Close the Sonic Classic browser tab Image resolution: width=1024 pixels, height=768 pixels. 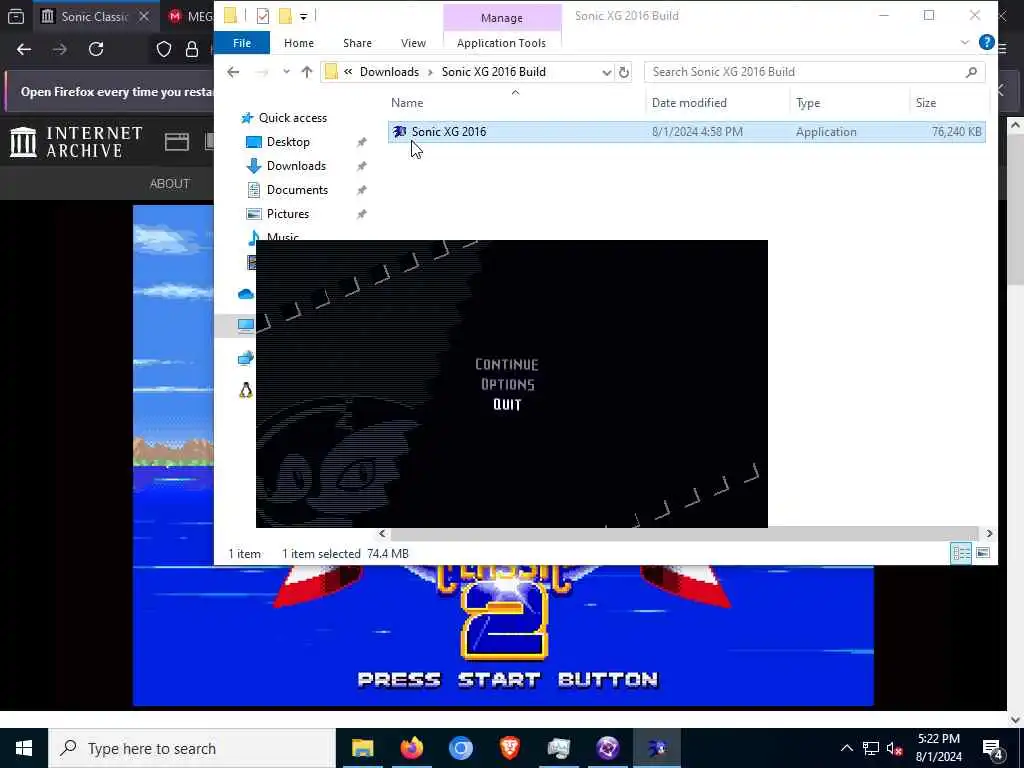point(144,16)
